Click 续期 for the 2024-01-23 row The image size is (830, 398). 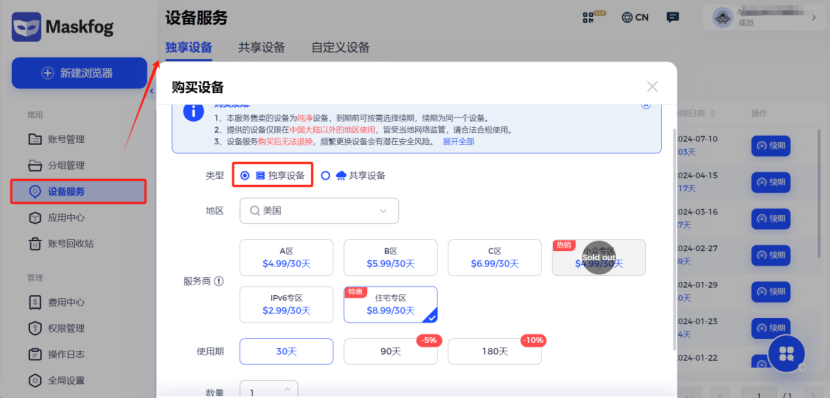click(x=771, y=328)
